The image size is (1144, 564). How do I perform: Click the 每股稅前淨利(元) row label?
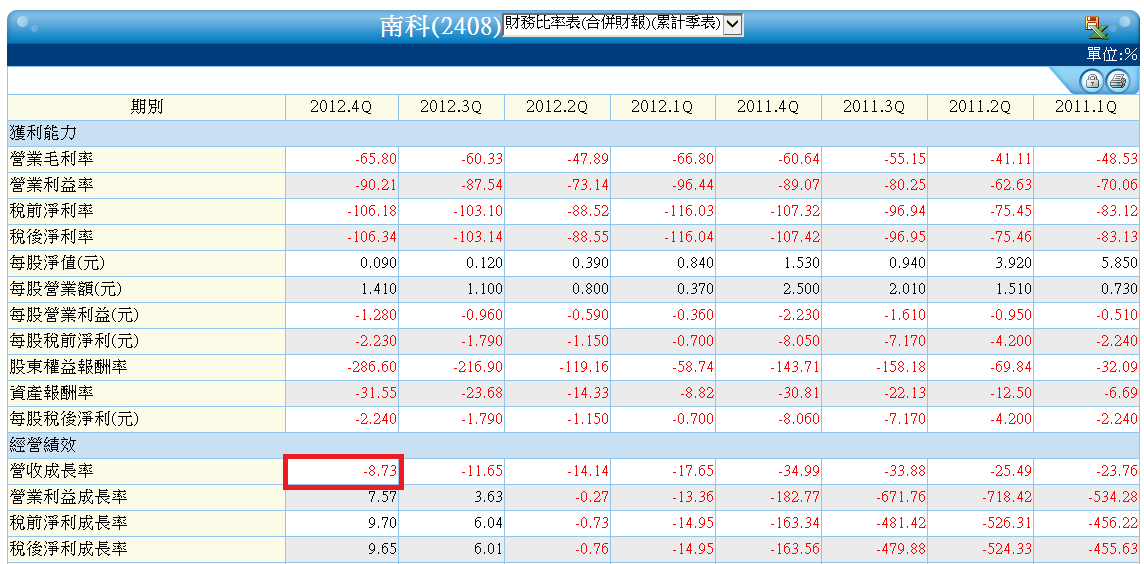(x=74, y=341)
